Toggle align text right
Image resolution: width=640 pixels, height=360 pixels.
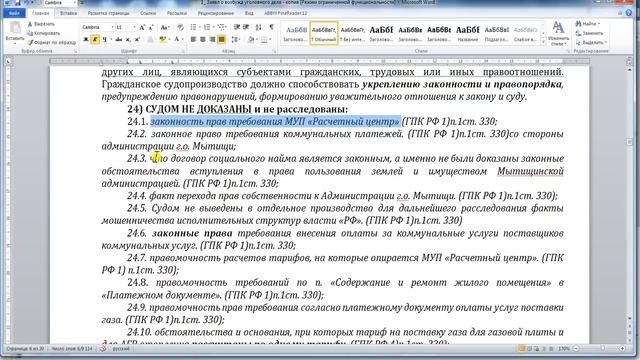tap(212, 40)
